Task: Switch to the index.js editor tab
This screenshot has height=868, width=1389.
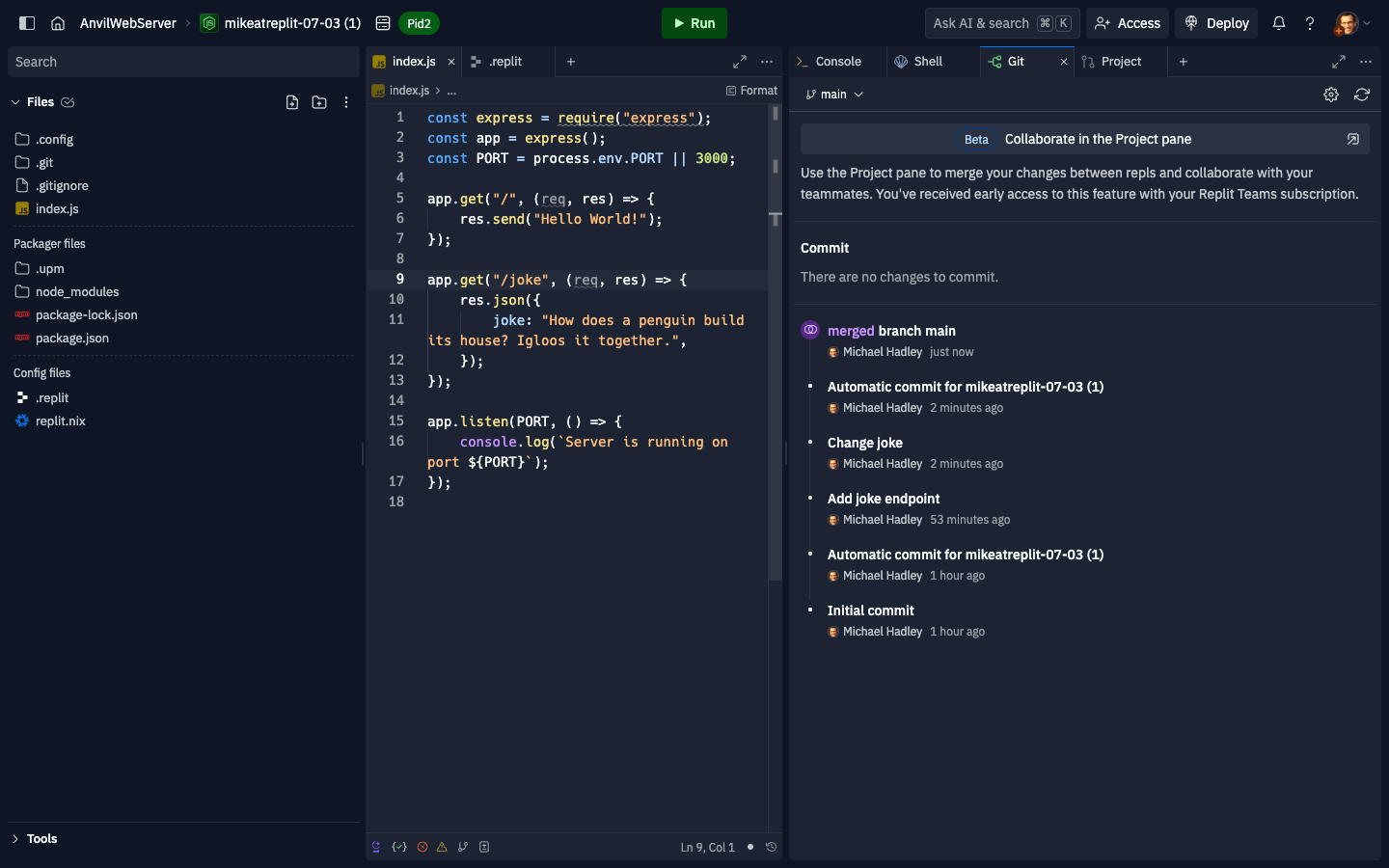Action: (x=413, y=62)
